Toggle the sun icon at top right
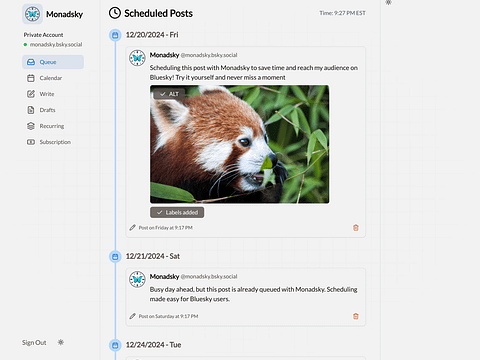 coord(388,2)
